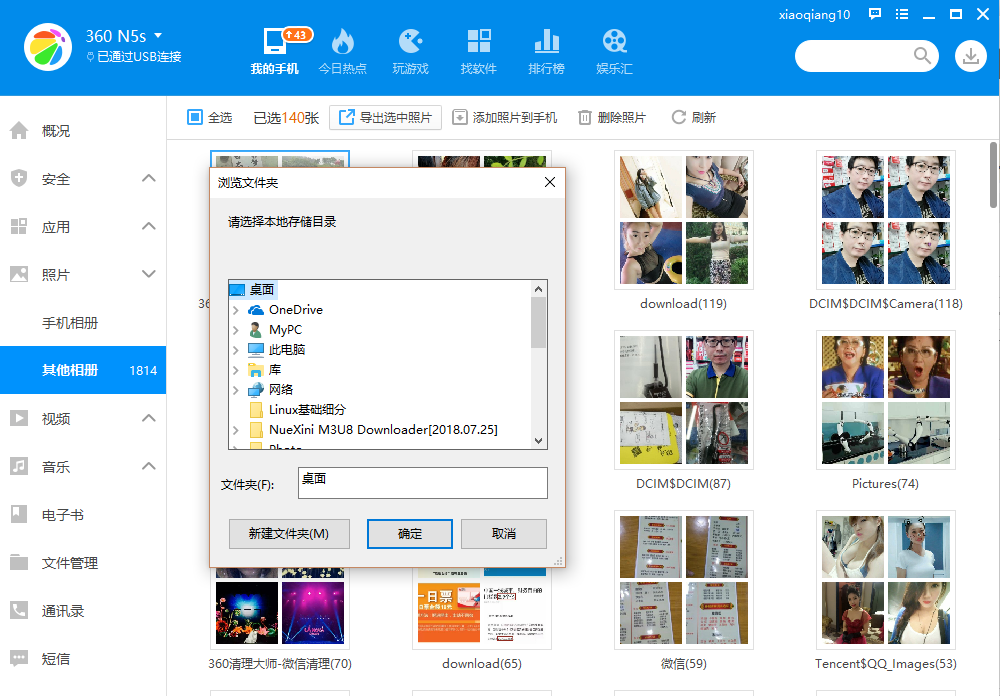Open 其他相册 in sidebar
This screenshot has width=1000, height=696.
[x=83, y=370]
